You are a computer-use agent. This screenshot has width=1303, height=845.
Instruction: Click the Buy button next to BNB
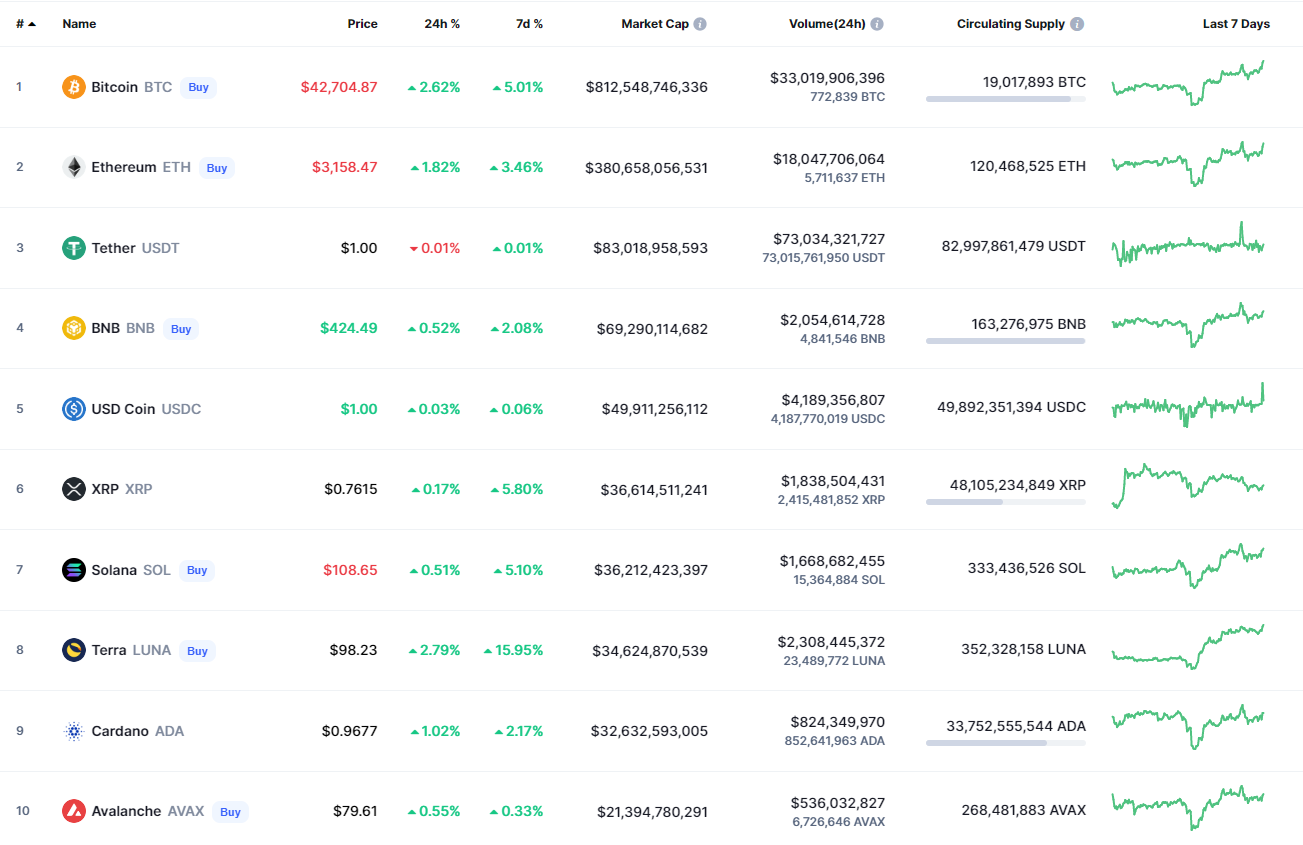(181, 329)
